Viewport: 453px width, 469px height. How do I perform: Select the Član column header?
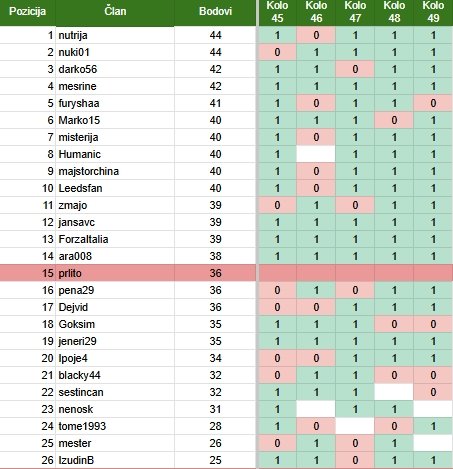click(115, 12)
